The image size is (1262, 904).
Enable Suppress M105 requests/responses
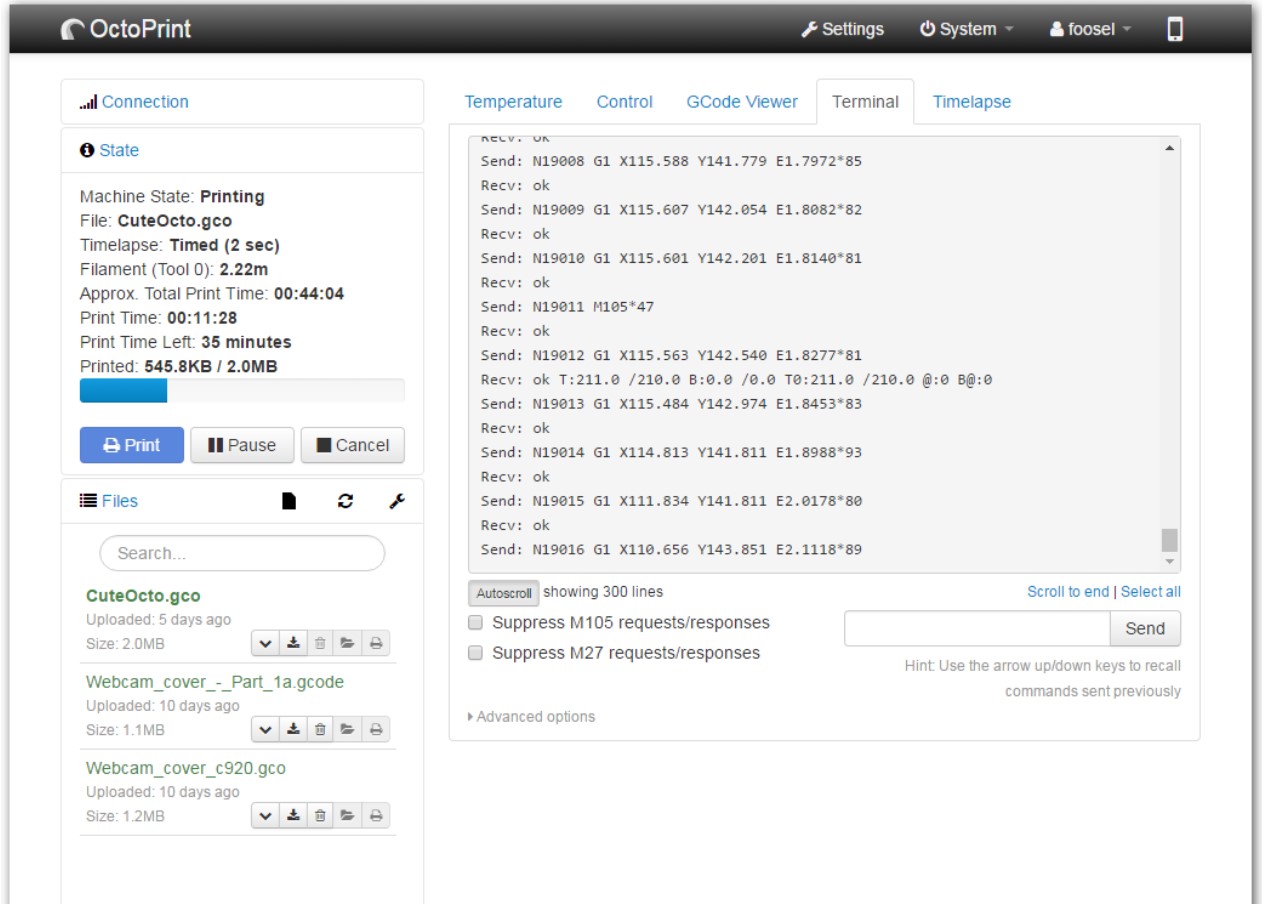click(476, 623)
